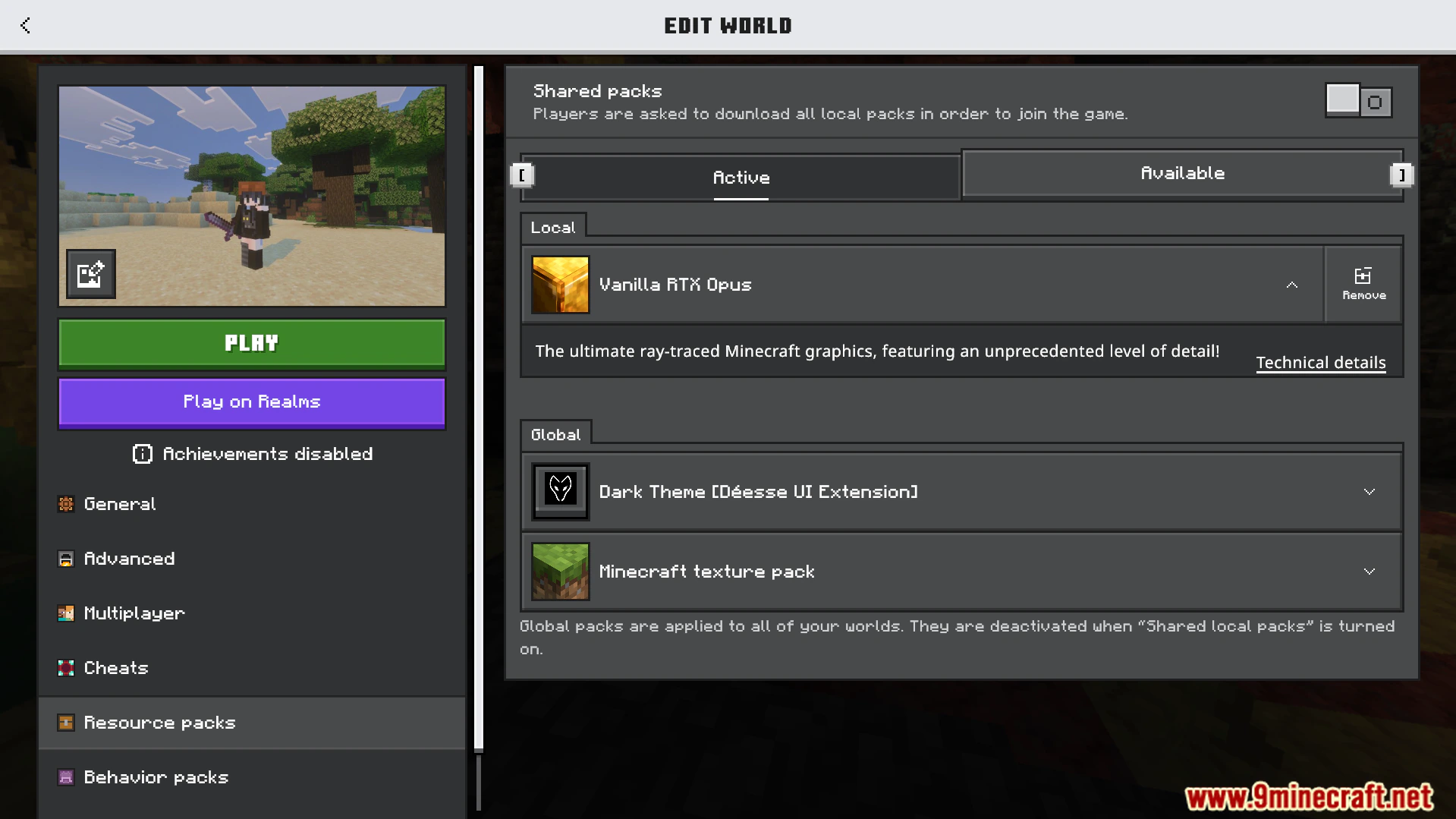Switch to the Available packs tab

pyautogui.click(x=1182, y=173)
